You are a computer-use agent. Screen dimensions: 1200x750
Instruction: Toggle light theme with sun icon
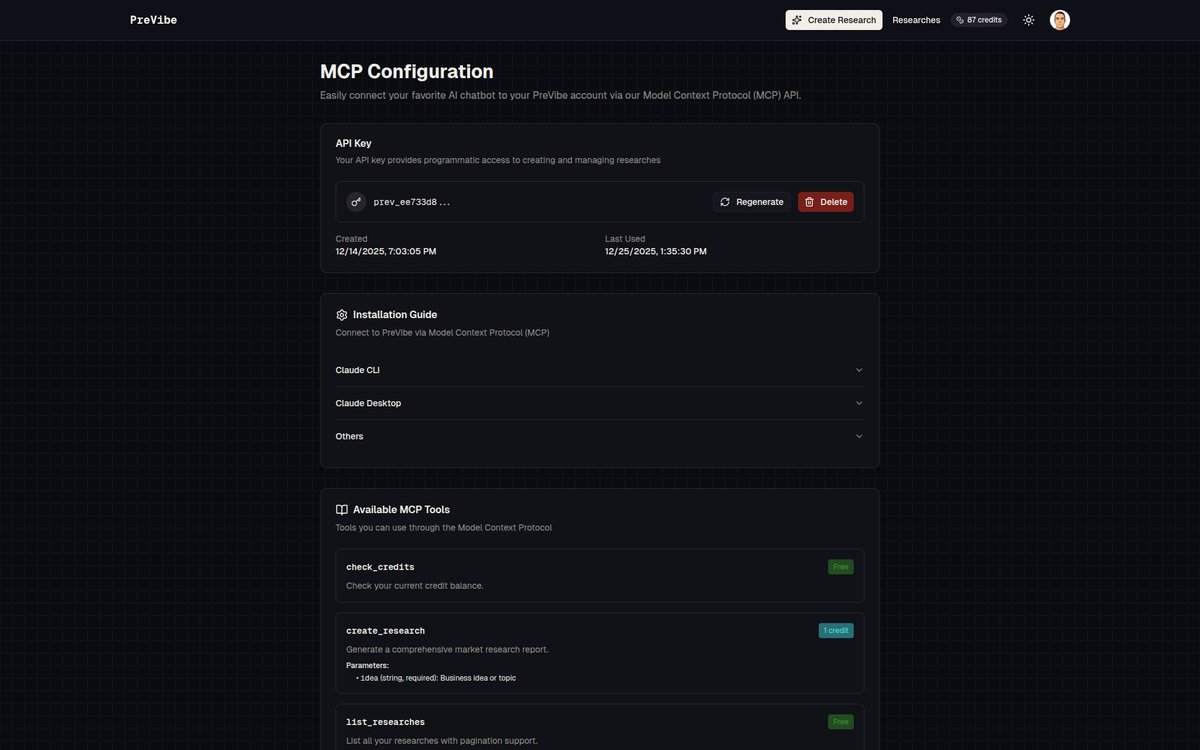tap(1028, 20)
